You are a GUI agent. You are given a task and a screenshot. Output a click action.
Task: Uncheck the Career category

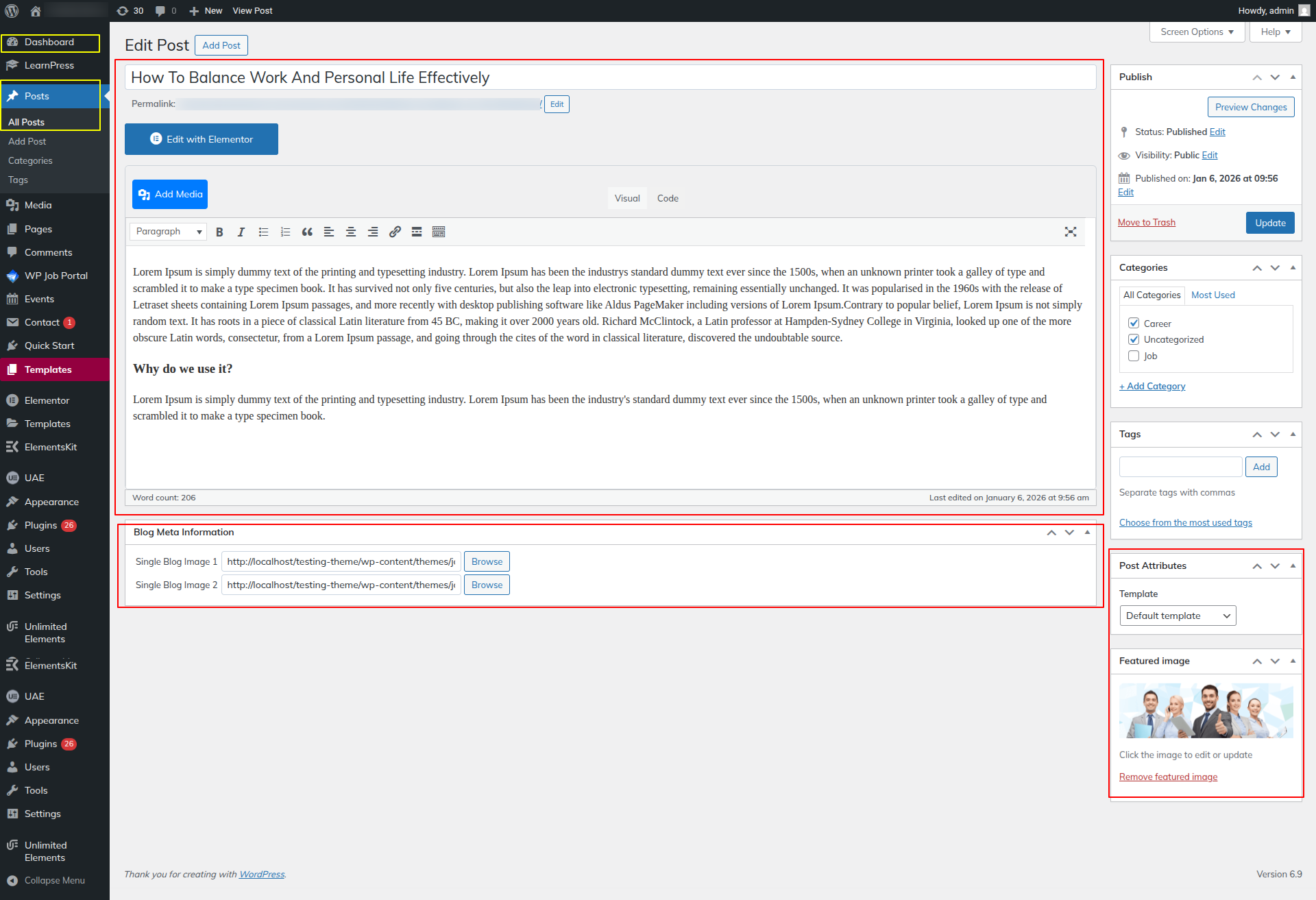(1134, 324)
